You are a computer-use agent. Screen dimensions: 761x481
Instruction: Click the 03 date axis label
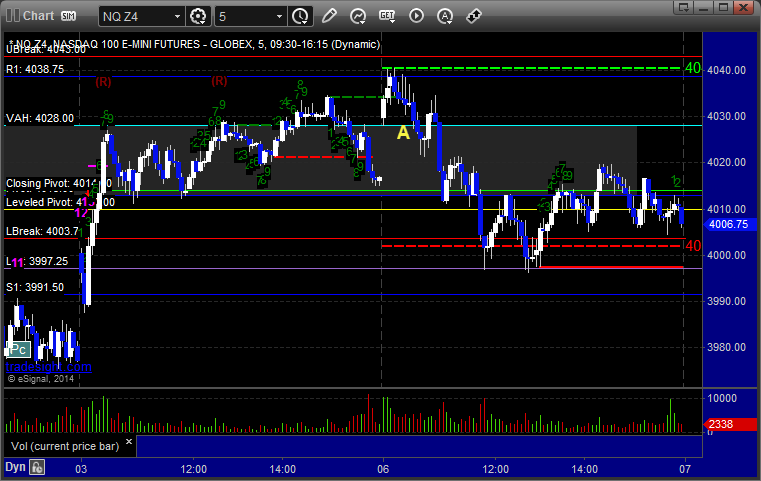[81, 469]
